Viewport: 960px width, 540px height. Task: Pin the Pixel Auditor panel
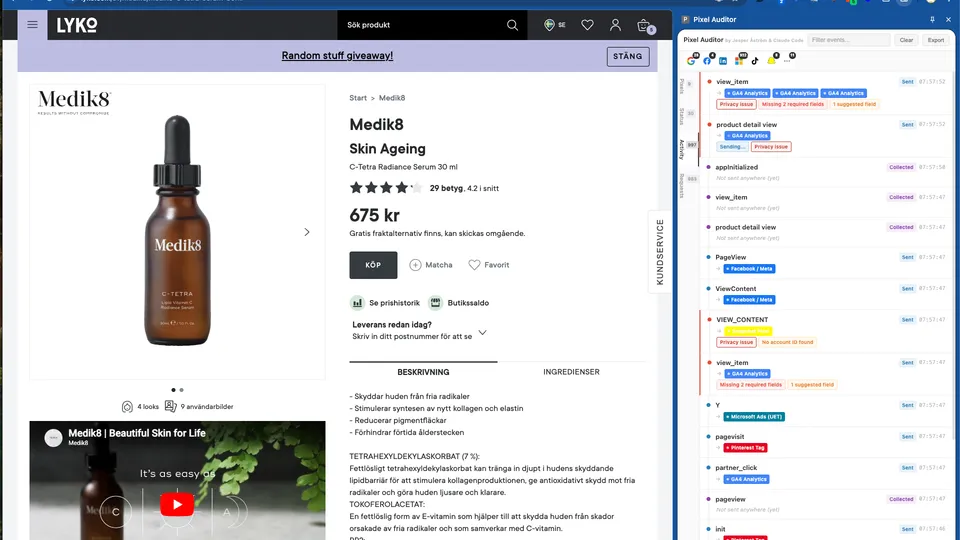pos(932,20)
